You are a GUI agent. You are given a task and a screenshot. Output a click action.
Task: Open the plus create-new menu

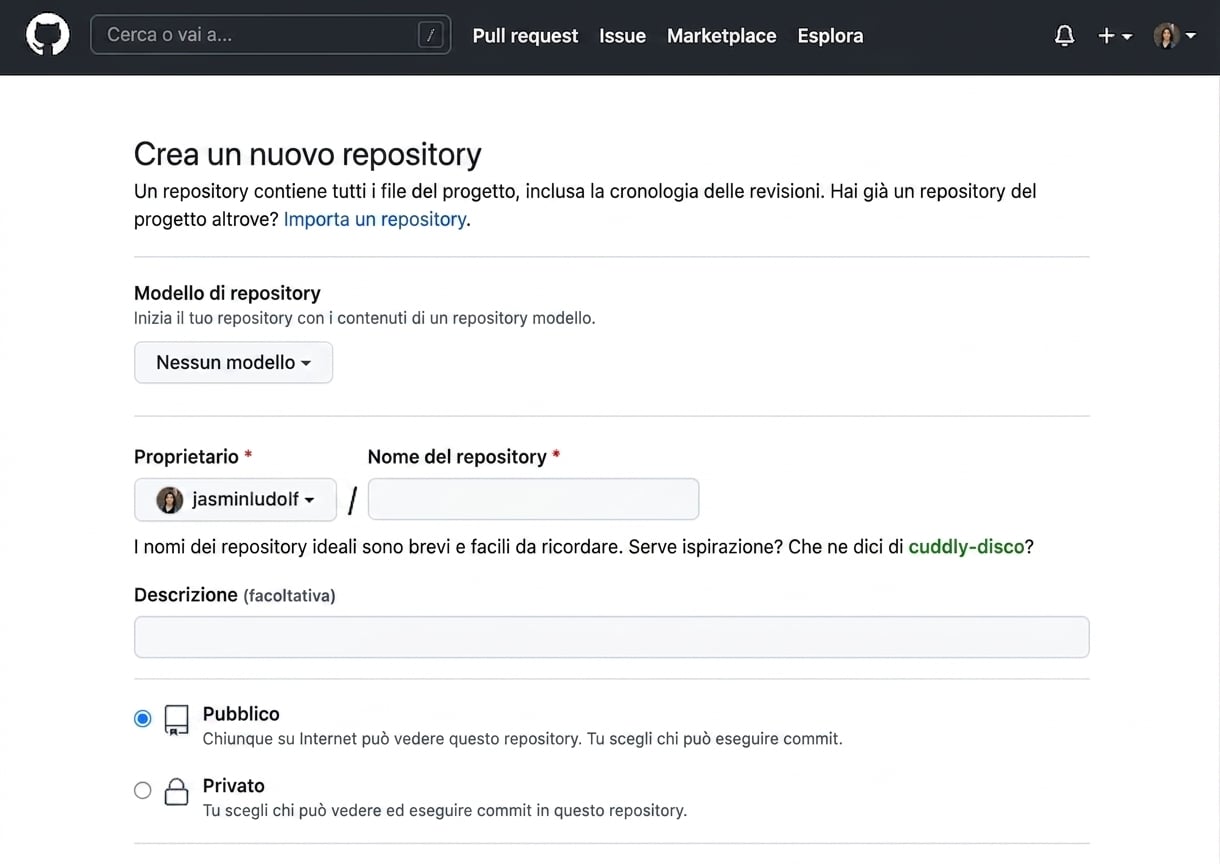(1114, 36)
